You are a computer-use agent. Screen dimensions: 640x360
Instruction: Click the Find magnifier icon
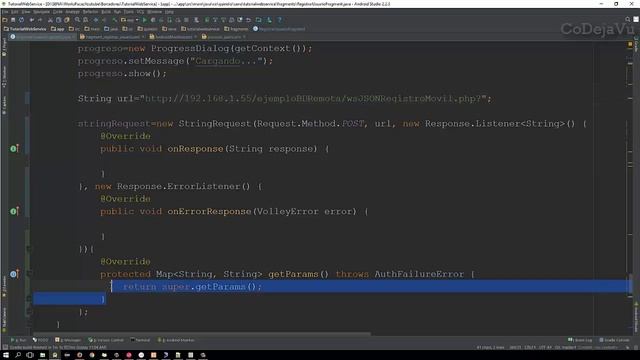coord(77,20)
